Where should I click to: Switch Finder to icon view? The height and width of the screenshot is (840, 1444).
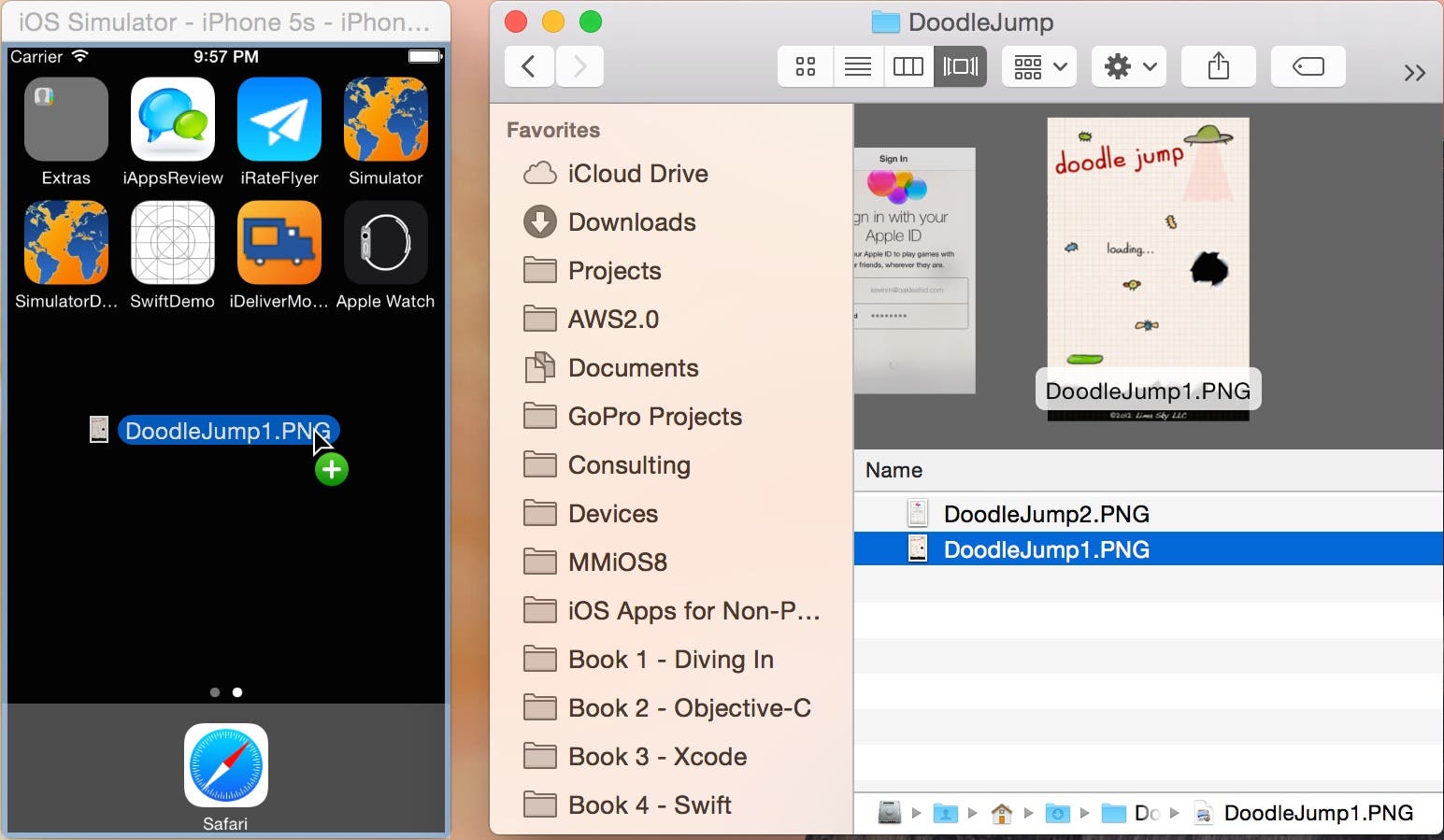(x=805, y=66)
